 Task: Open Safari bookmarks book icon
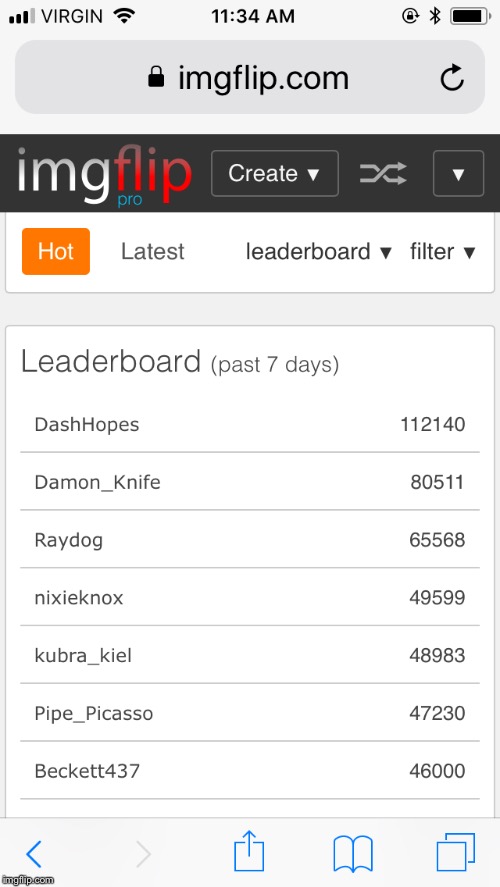353,854
